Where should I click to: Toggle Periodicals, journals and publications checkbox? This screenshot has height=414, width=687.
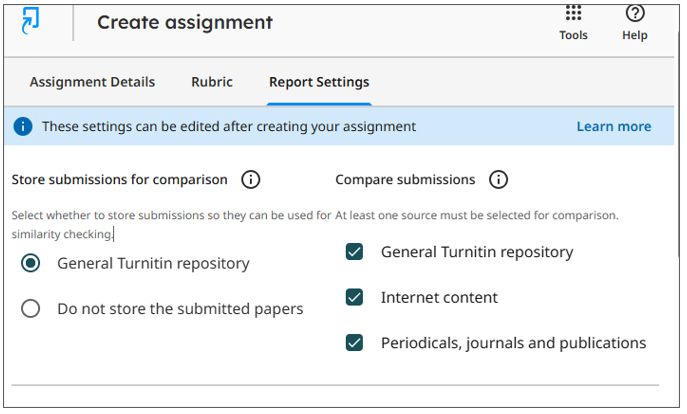354,343
